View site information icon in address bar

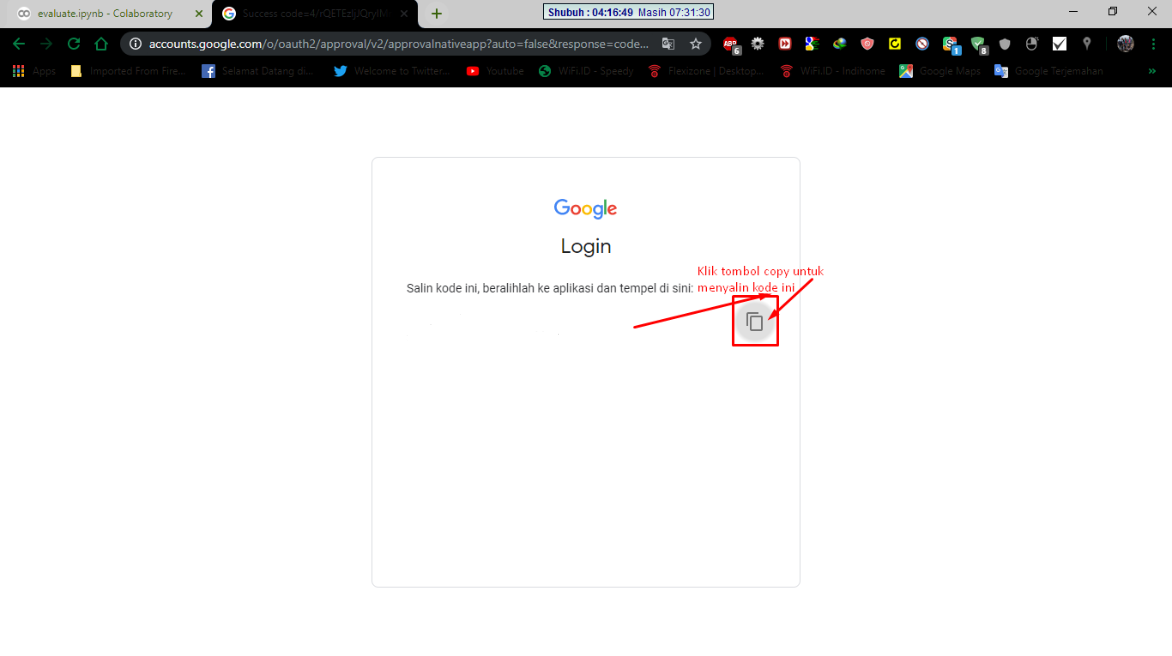135,44
